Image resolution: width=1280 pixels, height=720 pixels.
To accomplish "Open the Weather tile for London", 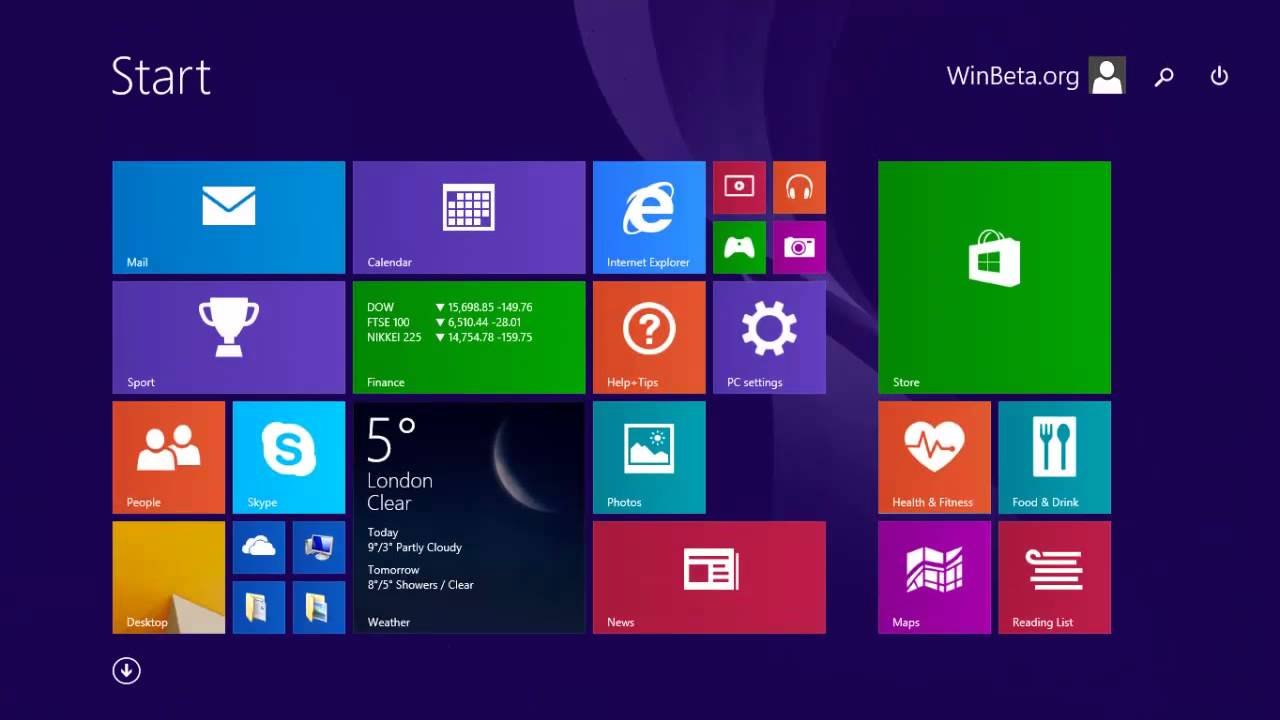I will click(469, 517).
